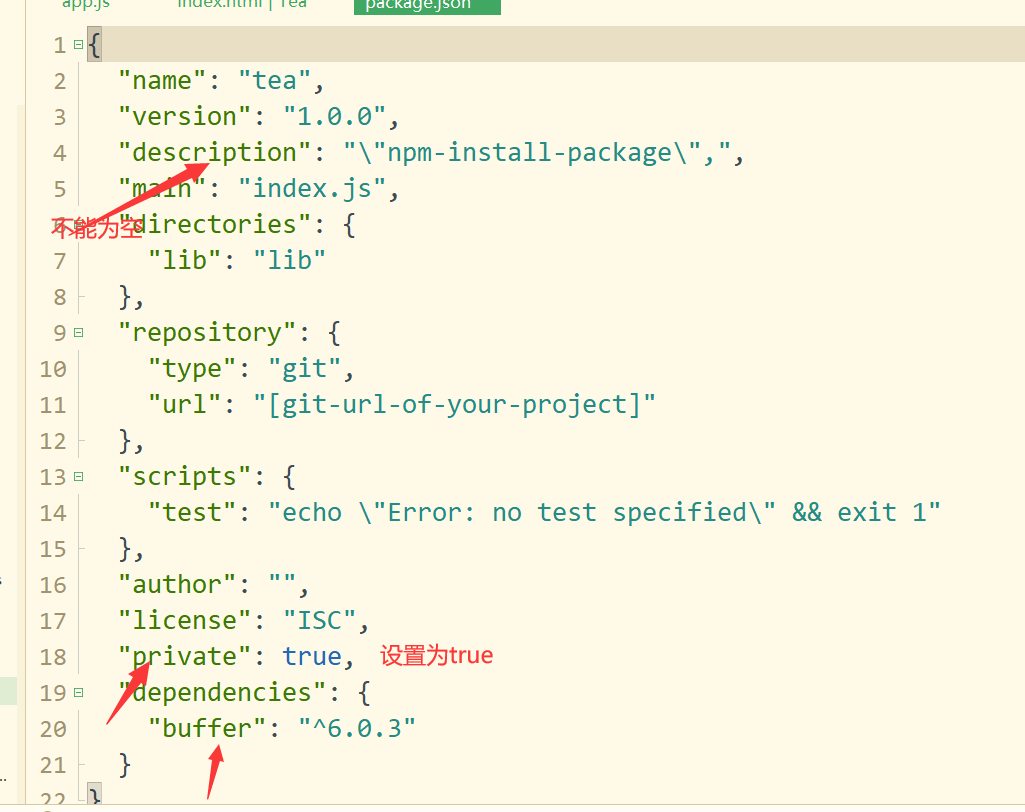Image resolution: width=1025 pixels, height=812 pixels.
Task: Click the npm-install-package description value
Action: pos(538,153)
